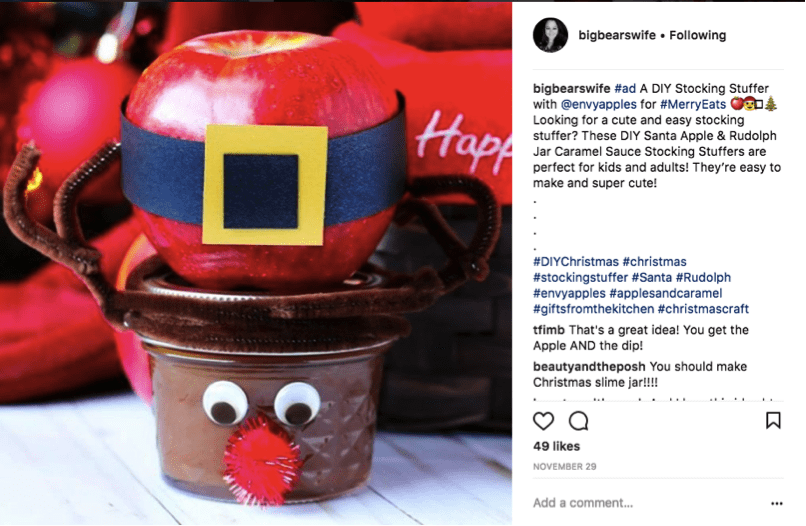Save post using the bookmark icon
Viewport: 806px width, 526px height.
point(773,421)
